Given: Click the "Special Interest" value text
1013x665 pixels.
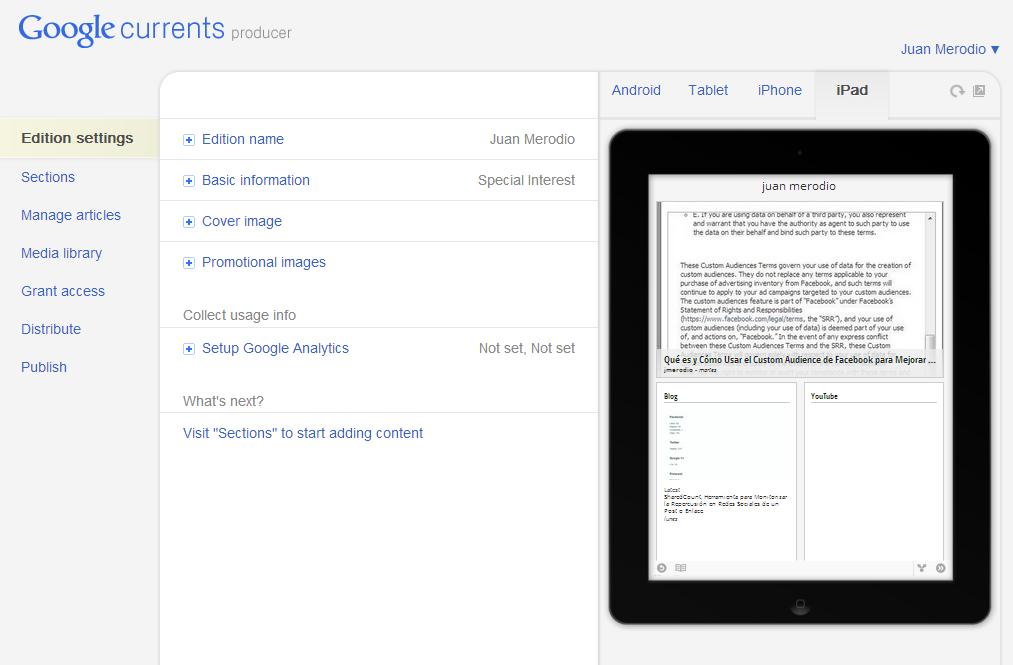Looking at the screenshot, I should [x=527, y=180].
